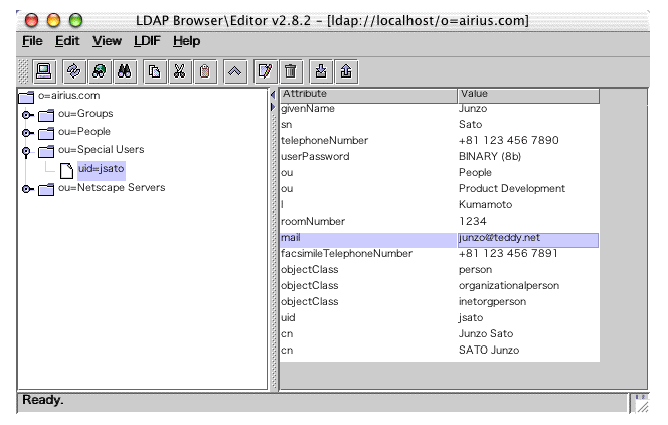Collapse the ou=Special Users tree node
This screenshot has width=668, height=425.
26,152
